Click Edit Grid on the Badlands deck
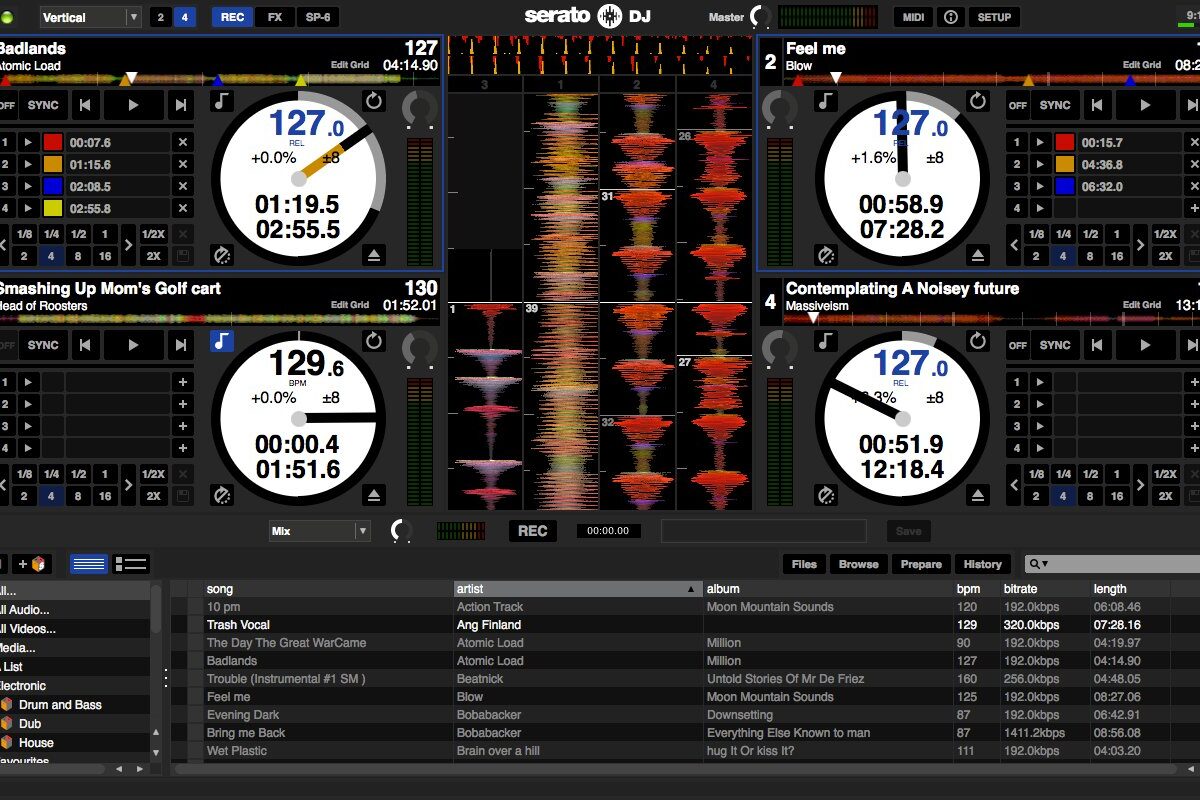This screenshot has width=1200, height=800. [x=350, y=65]
